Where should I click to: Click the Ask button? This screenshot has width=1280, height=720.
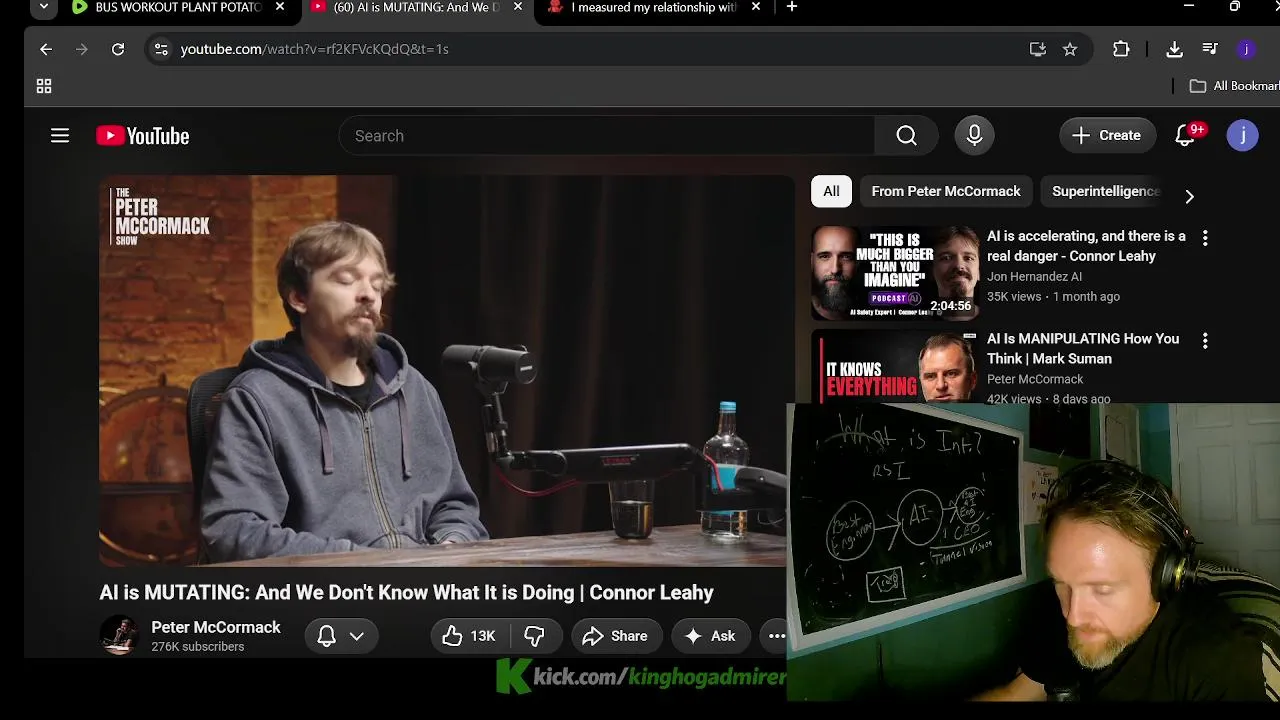(x=710, y=636)
